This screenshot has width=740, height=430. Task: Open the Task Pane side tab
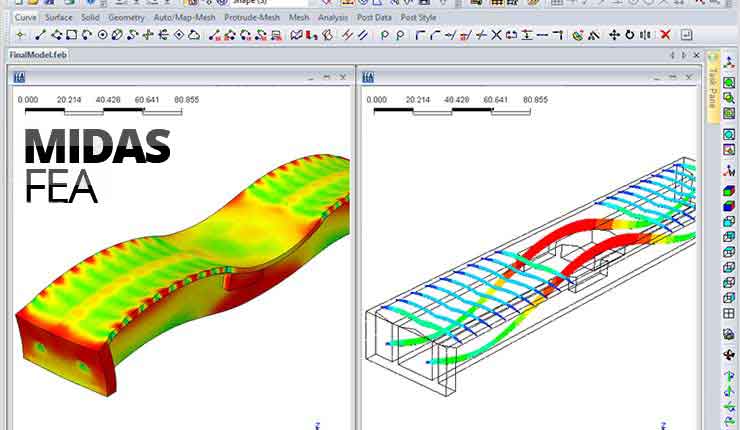tap(713, 87)
